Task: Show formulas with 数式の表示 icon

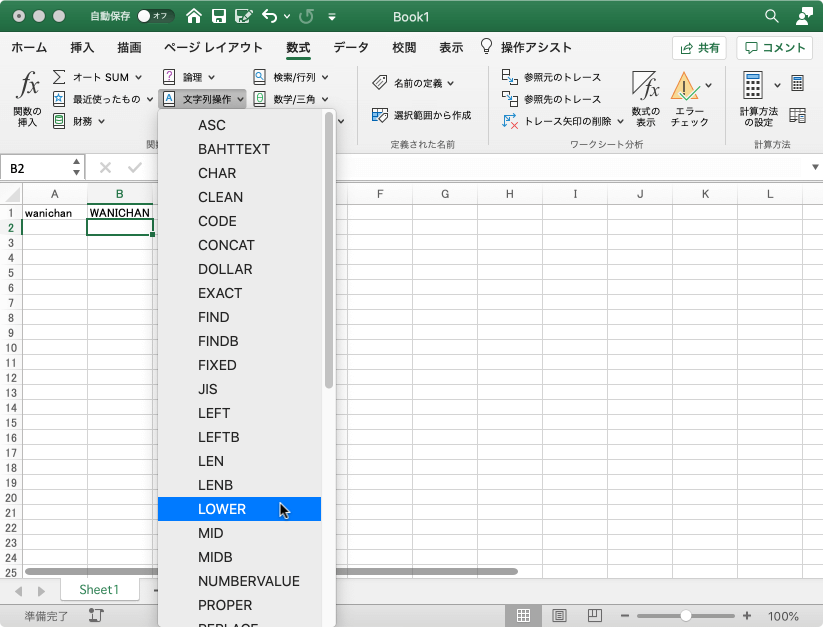Action: (646, 86)
